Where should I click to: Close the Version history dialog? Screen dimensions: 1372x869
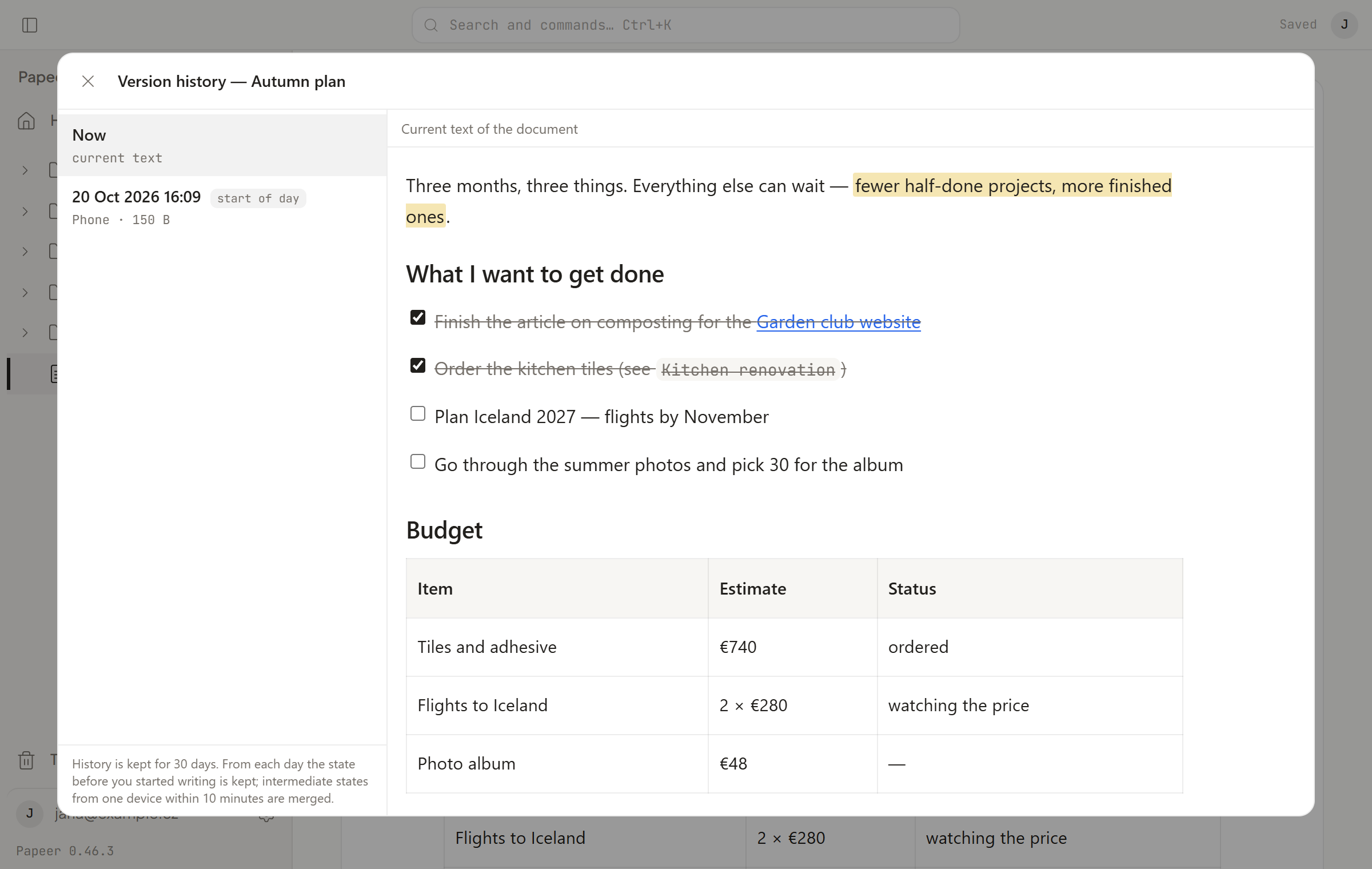tap(88, 82)
